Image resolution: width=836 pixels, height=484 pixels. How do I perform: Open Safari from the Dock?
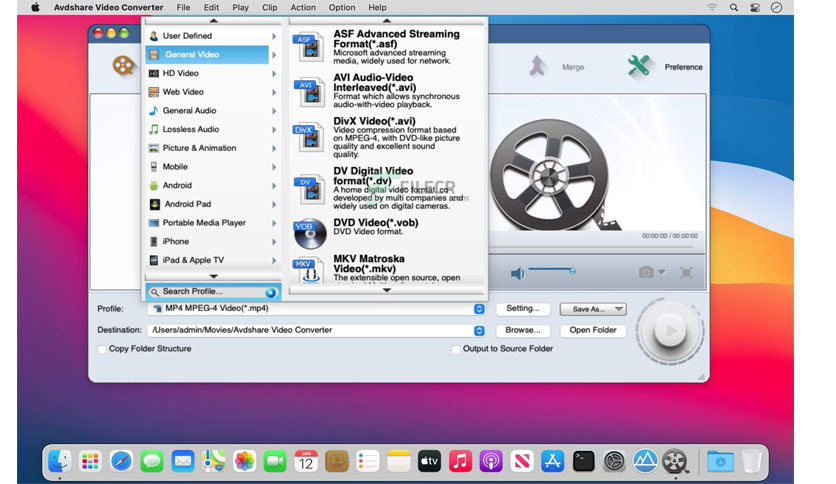pyautogui.click(x=121, y=461)
